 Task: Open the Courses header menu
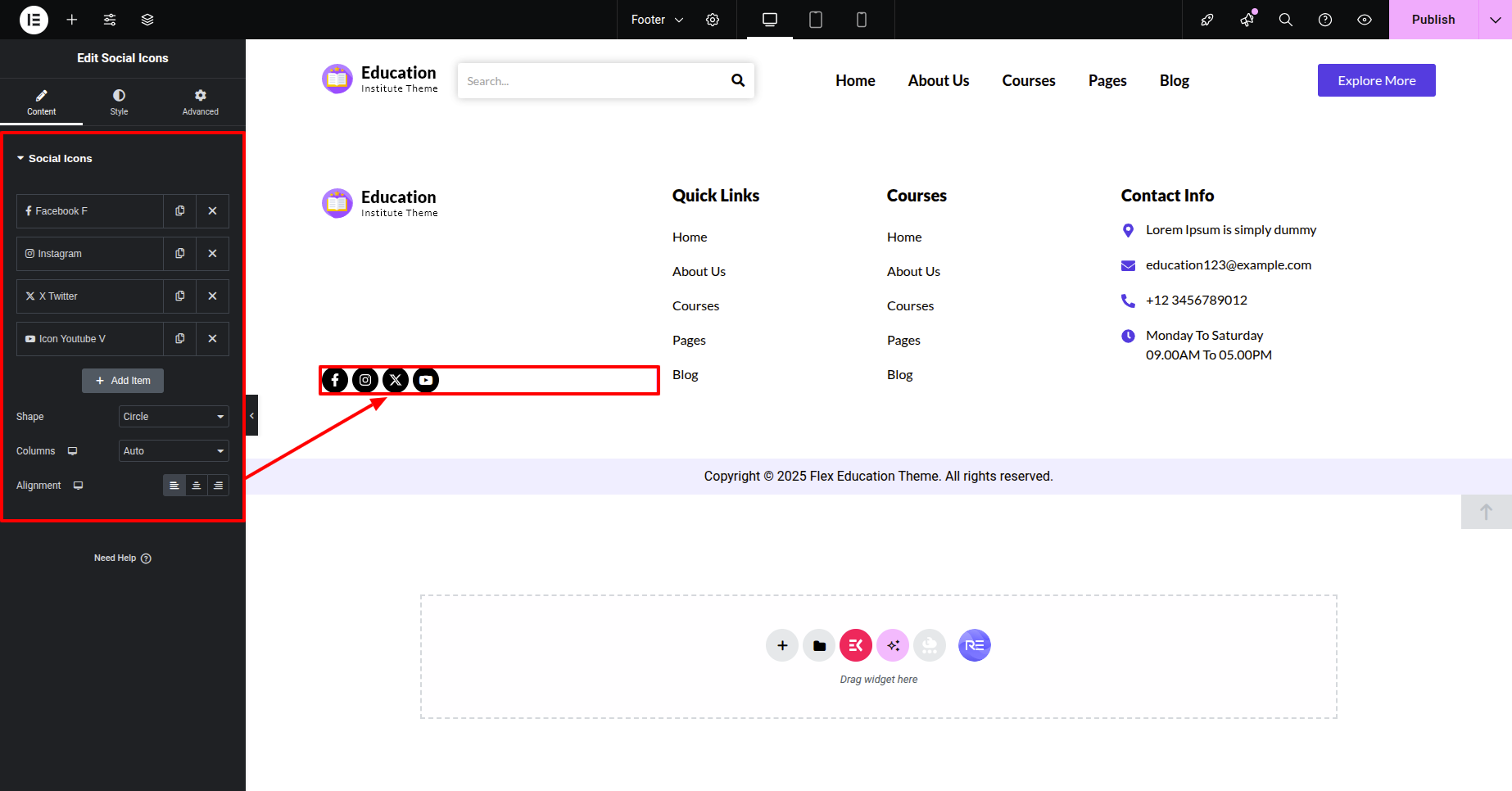[x=1029, y=80]
